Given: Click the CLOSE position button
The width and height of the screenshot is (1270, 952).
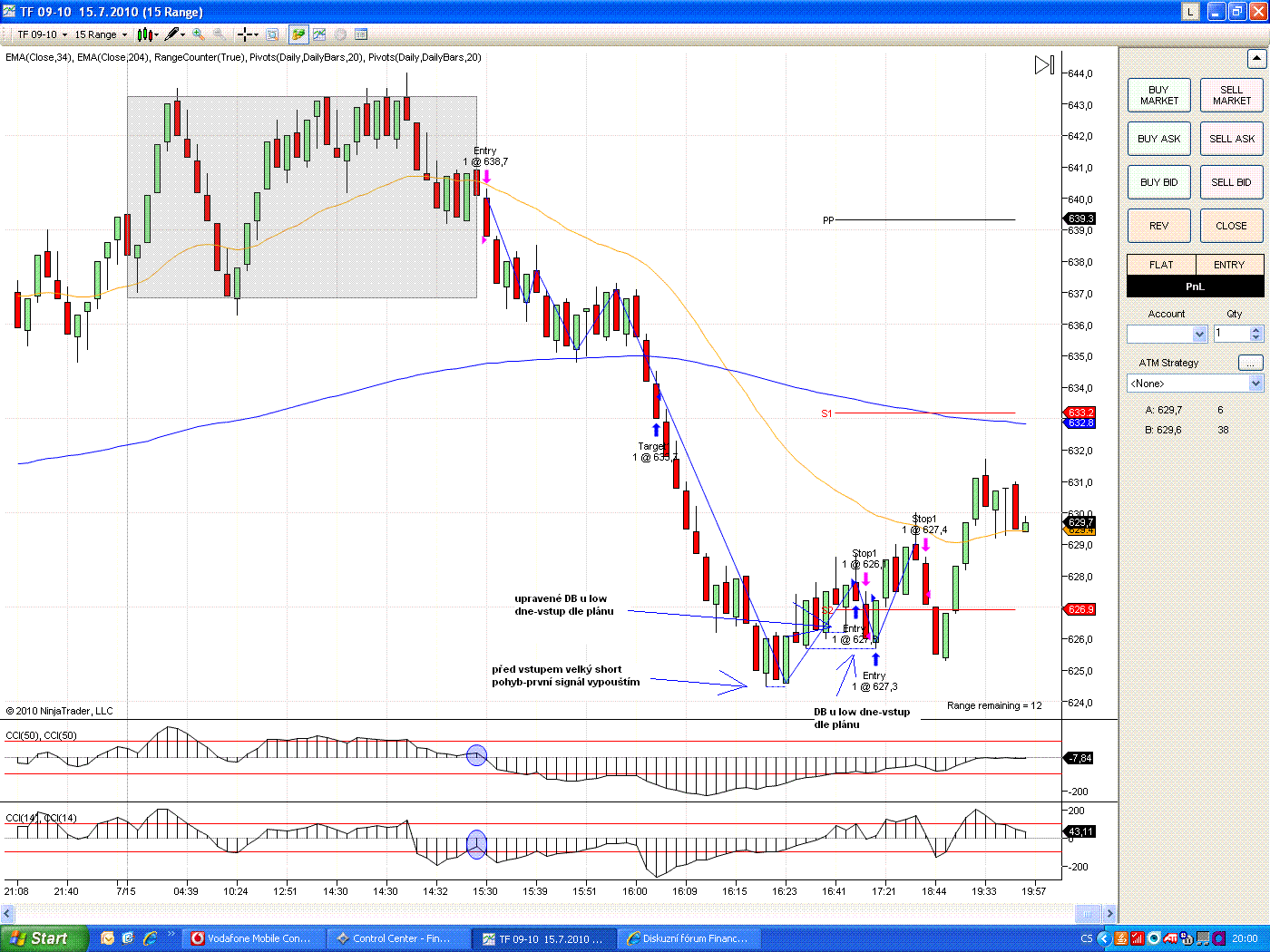Looking at the screenshot, I should [1232, 226].
